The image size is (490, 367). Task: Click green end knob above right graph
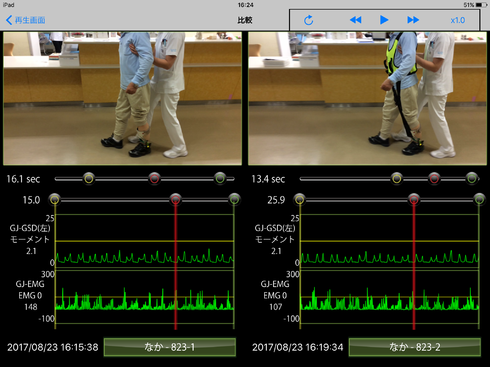479,199
